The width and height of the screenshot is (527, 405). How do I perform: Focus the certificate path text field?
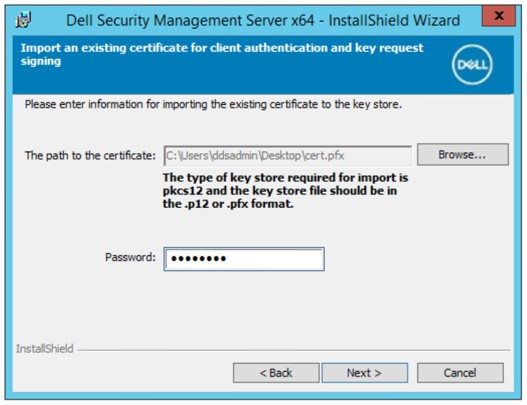click(x=288, y=156)
